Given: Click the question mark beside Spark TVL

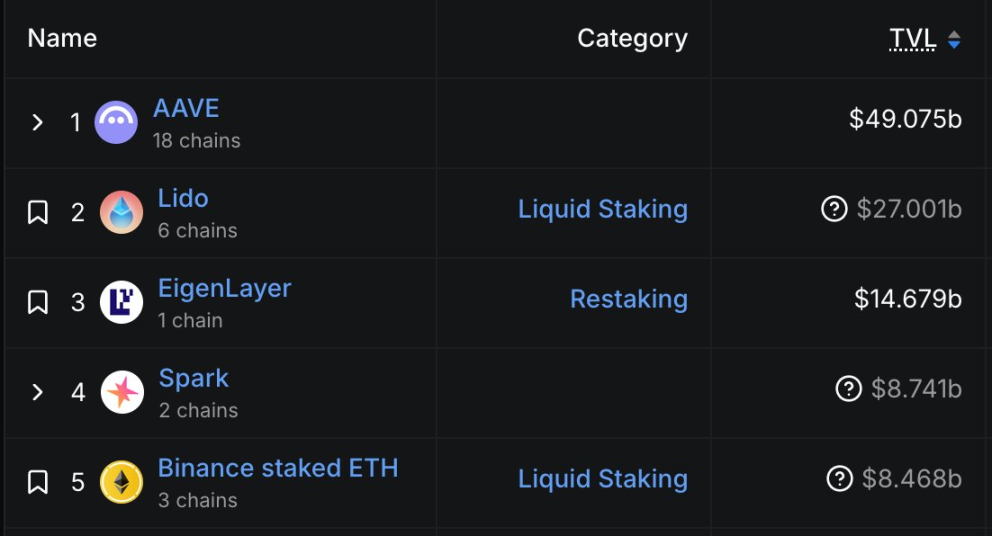Looking at the screenshot, I should tap(848, 389).
